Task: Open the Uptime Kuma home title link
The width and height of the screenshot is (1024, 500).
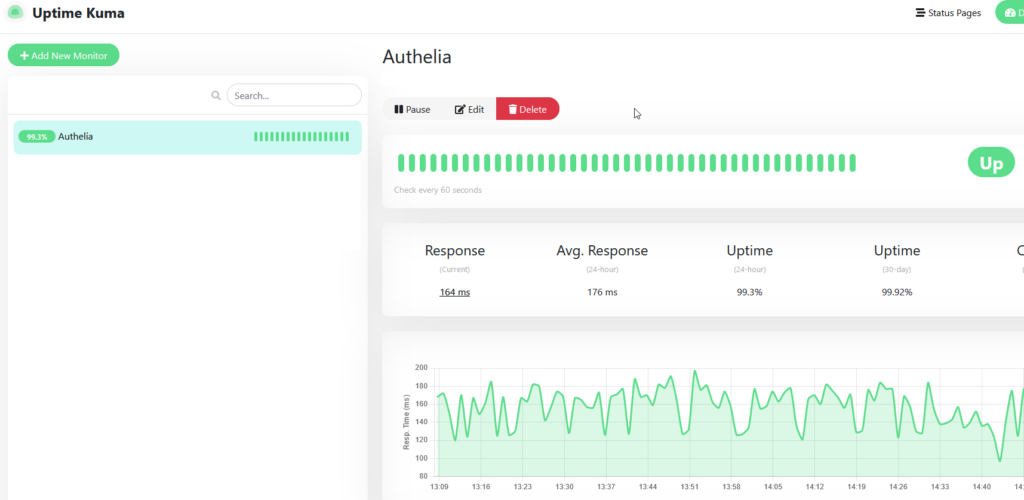Action: [78, 12]
